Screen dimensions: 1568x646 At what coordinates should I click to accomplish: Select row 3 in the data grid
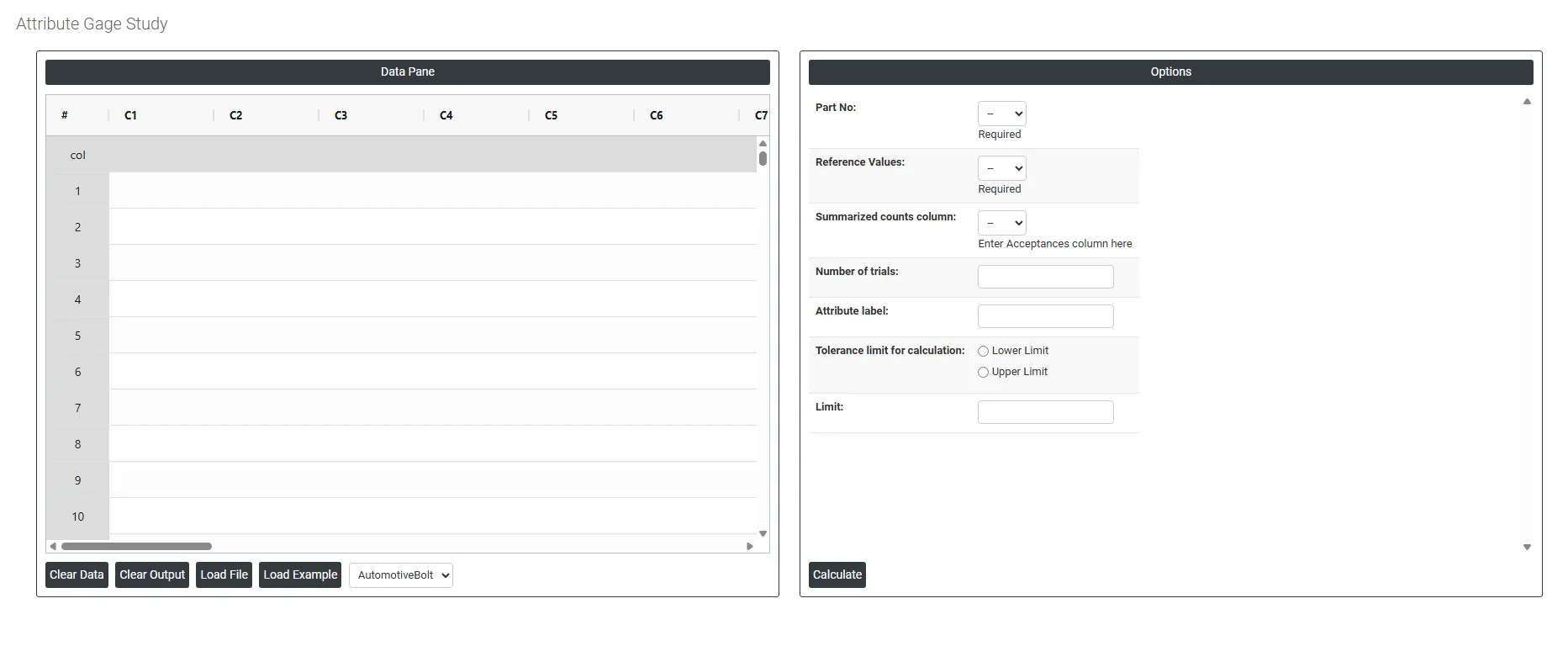(77, 263)
